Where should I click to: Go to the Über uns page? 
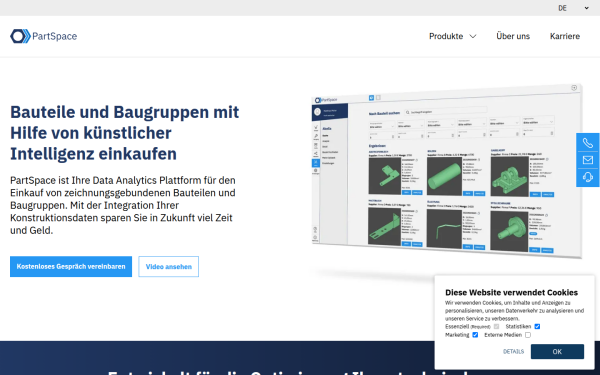[x=513, y=36]
